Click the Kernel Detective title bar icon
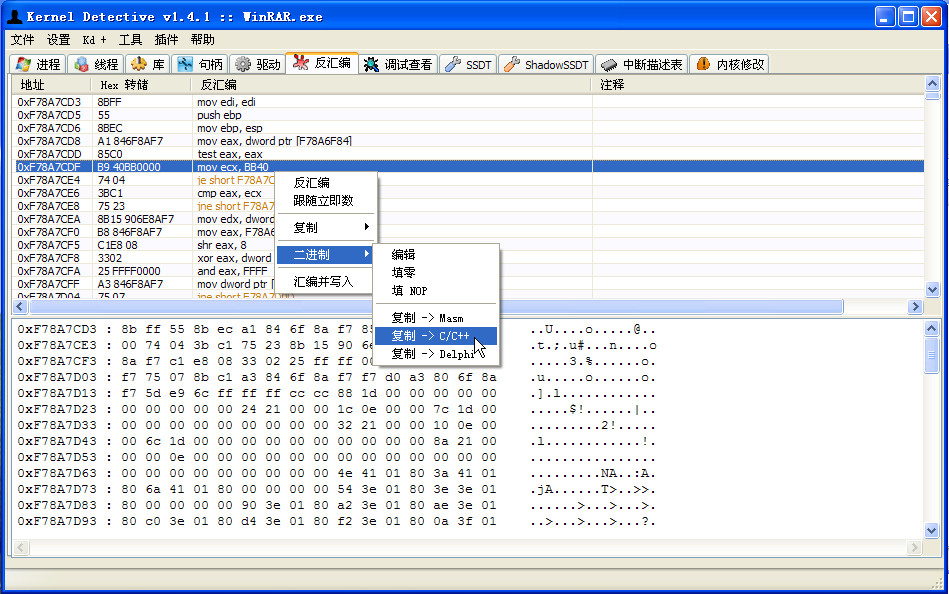 15,16
